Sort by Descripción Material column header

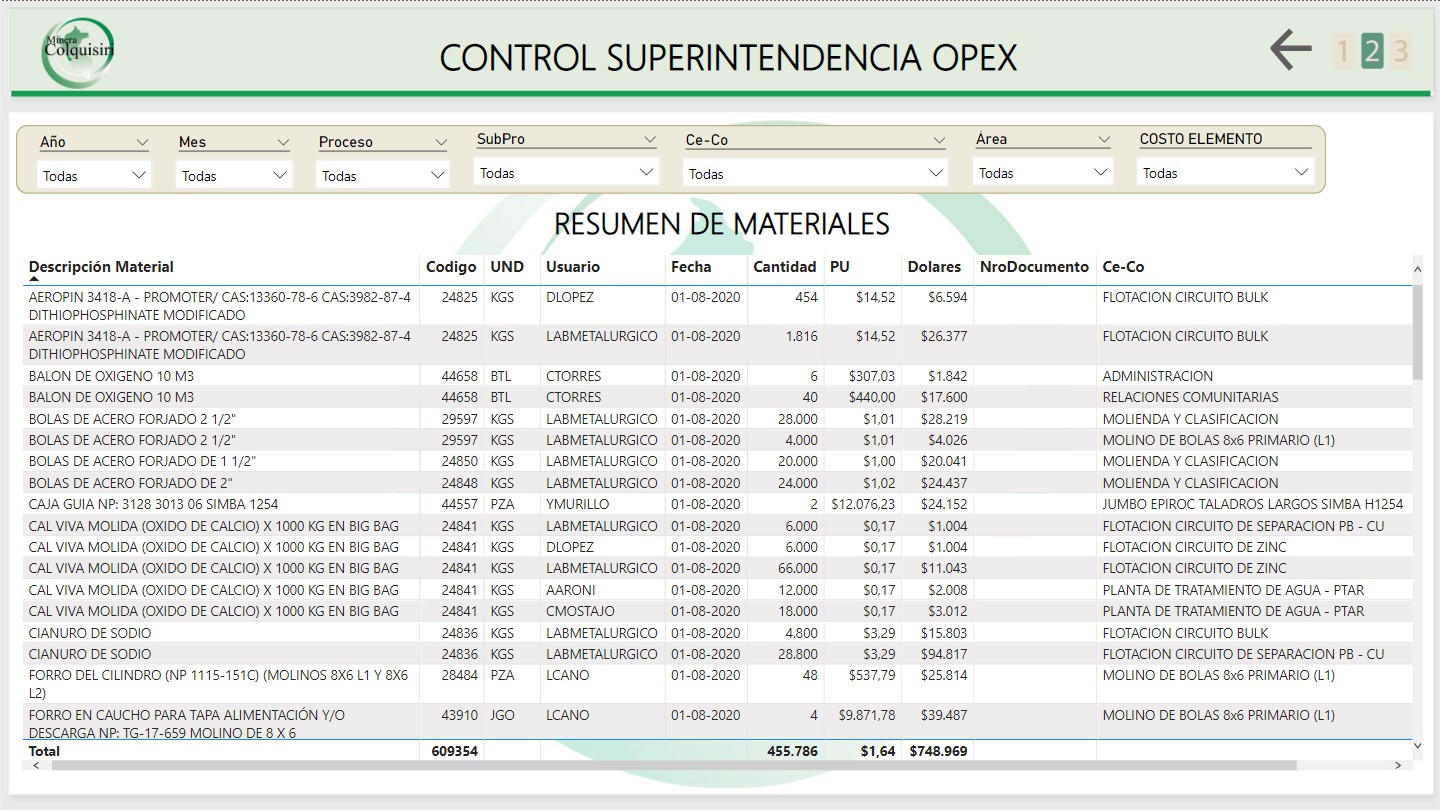click(101, 267)
